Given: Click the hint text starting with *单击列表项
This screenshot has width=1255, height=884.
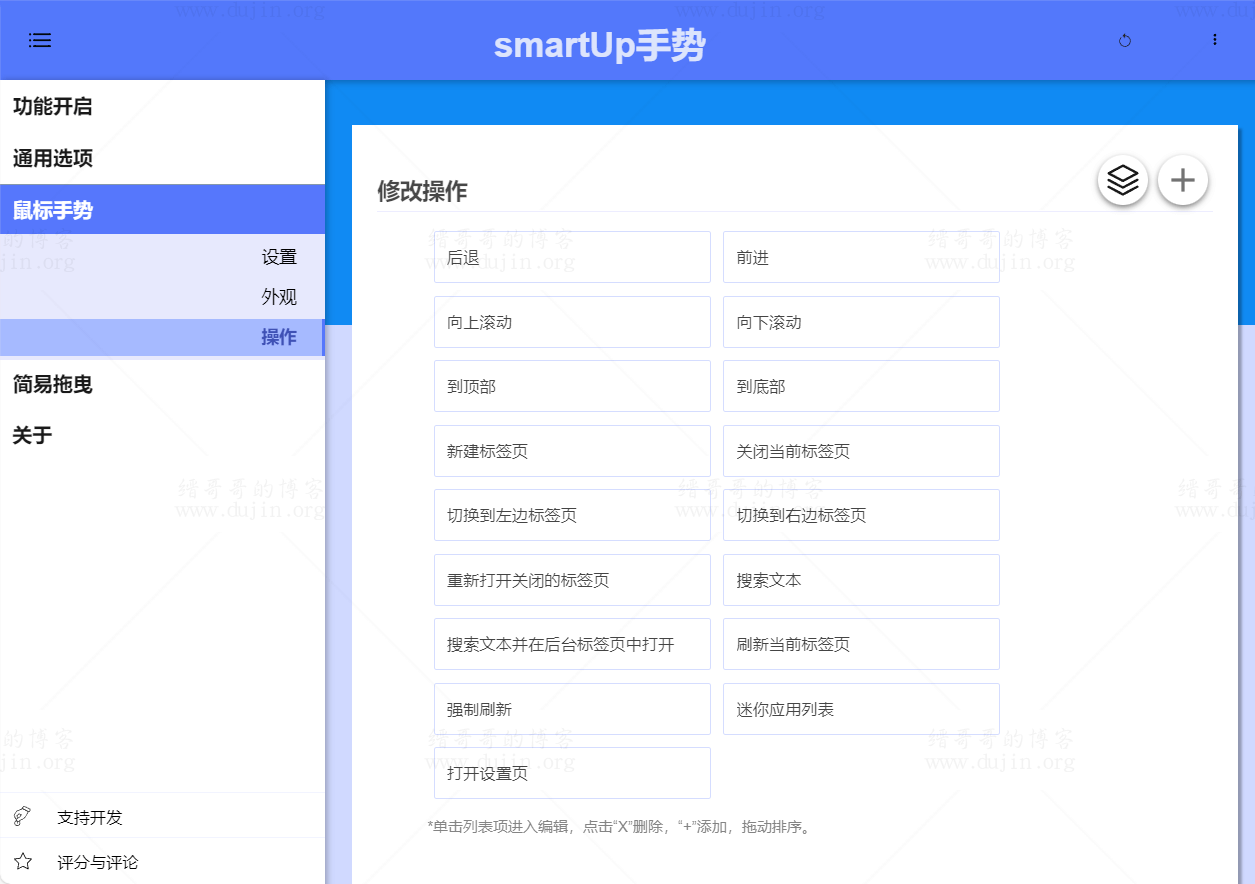Looking at the screenshot, I should coord(620,827).
